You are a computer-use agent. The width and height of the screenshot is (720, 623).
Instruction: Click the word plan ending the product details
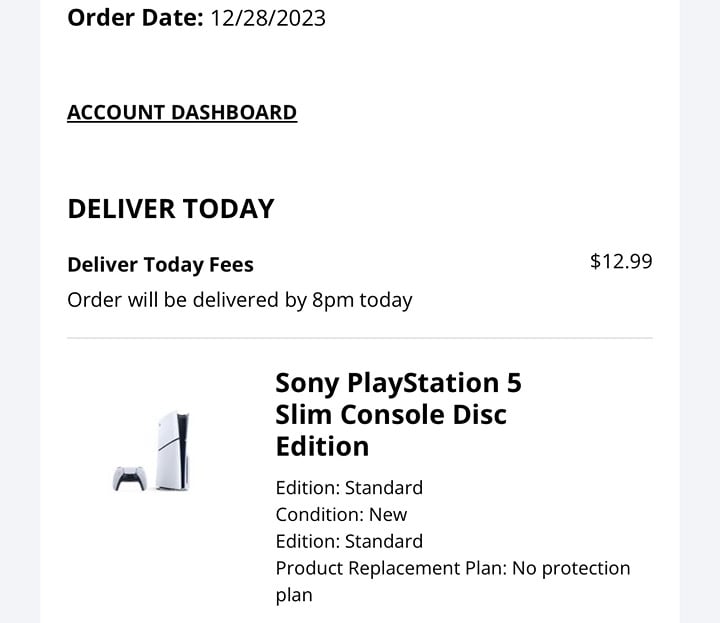coord(294,595)
